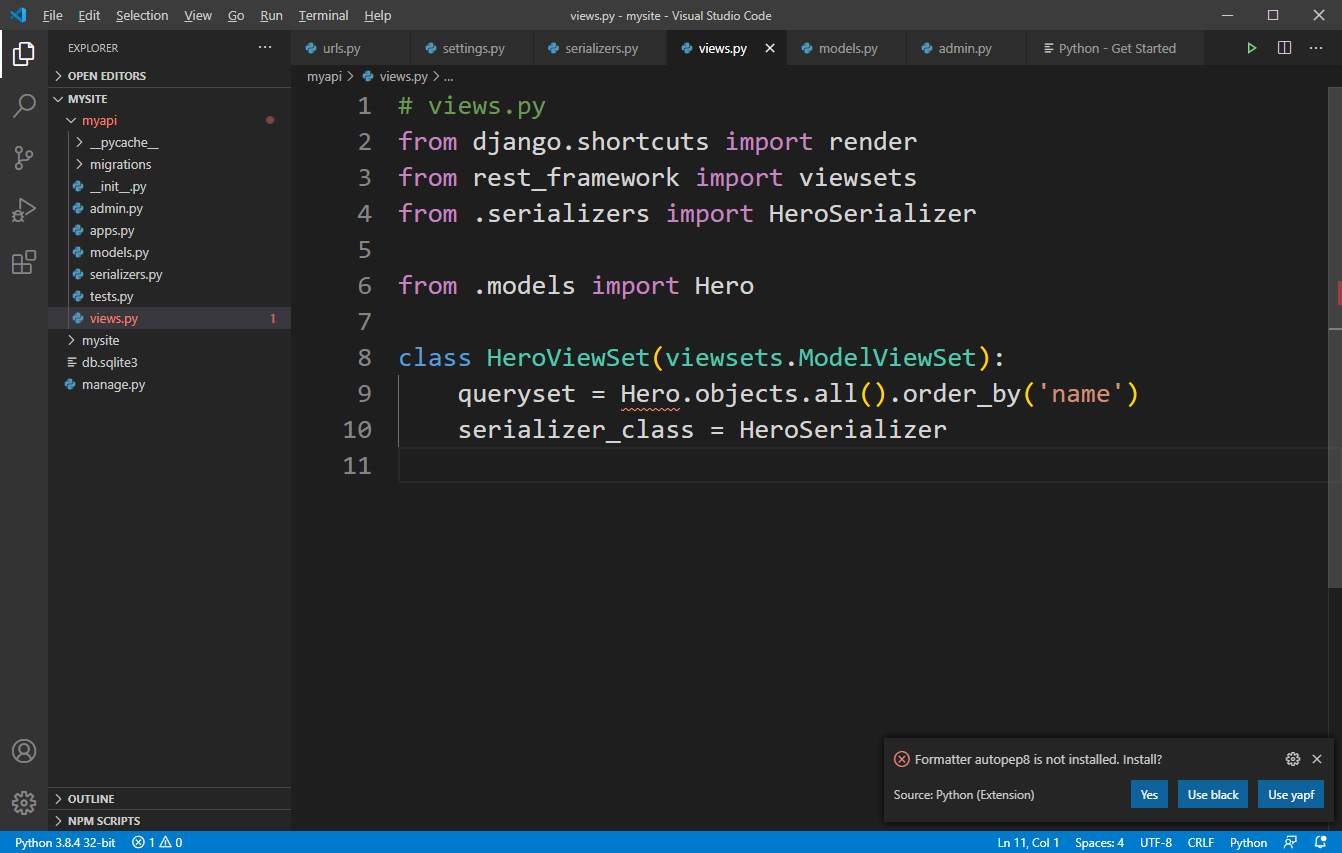Open the Terminal menu
Viewport: 1342px width, 853px height.
pyautogui.click(x=323, y=16)
